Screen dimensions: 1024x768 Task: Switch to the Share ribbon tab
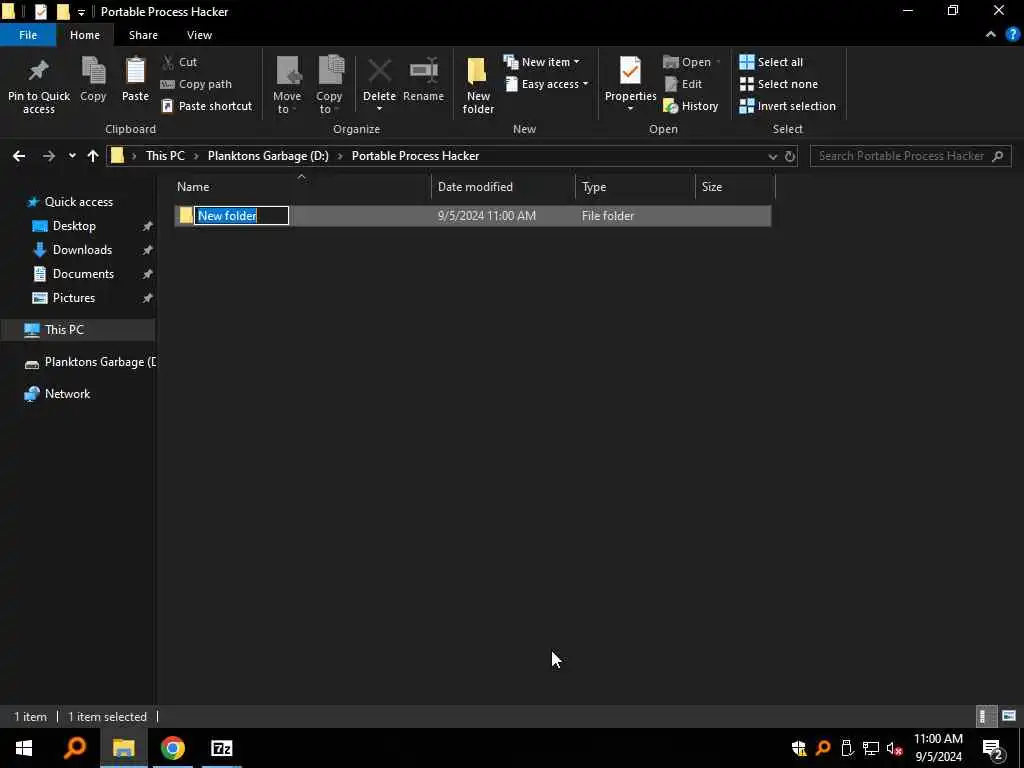(x=143, y=35)
